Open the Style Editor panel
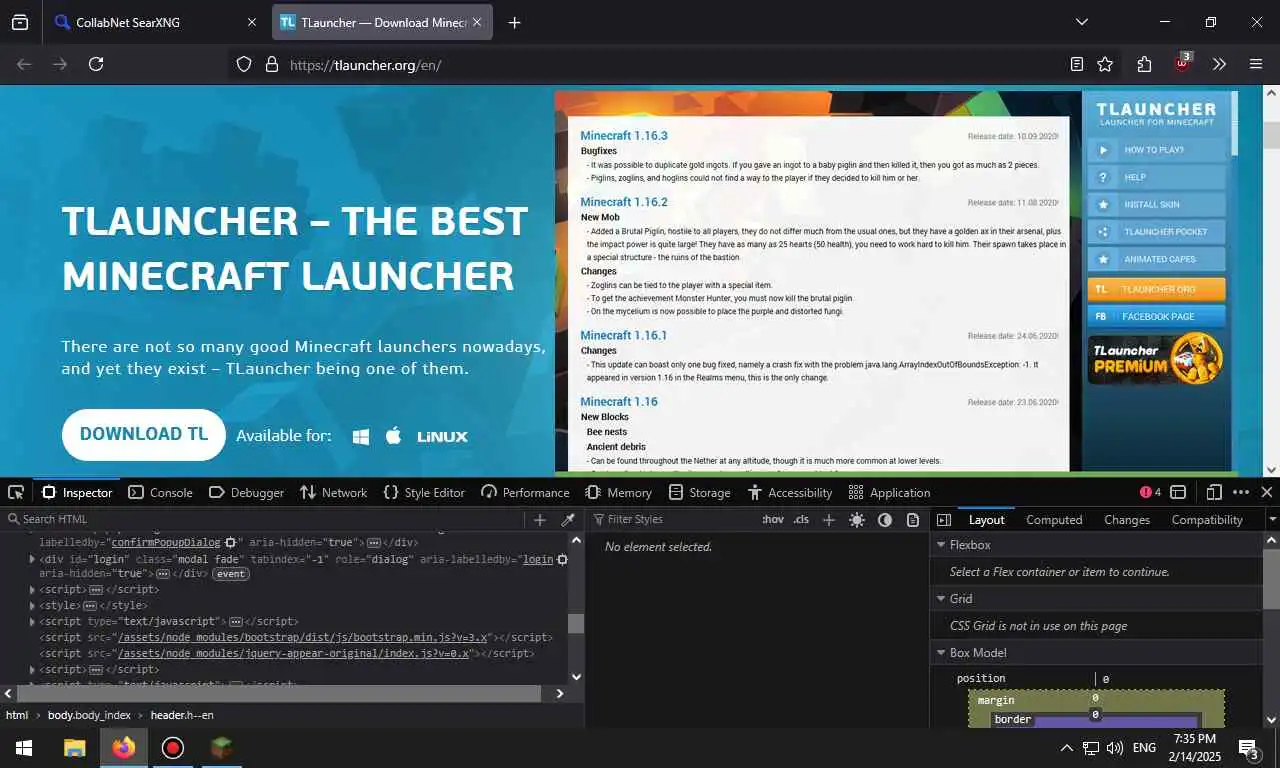Image resolution: width=1280 pixels, height=768 pixels. pos(424,492)
